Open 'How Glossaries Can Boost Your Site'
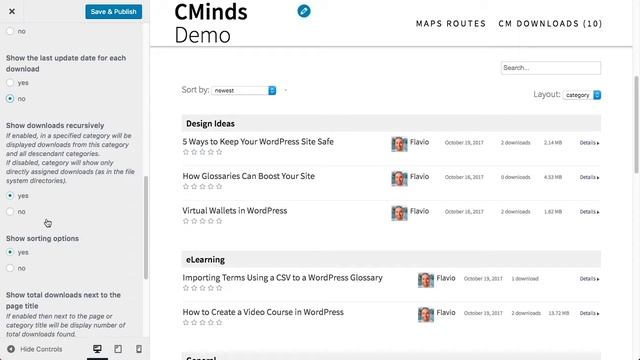640x360 pixels. (249, 176)
